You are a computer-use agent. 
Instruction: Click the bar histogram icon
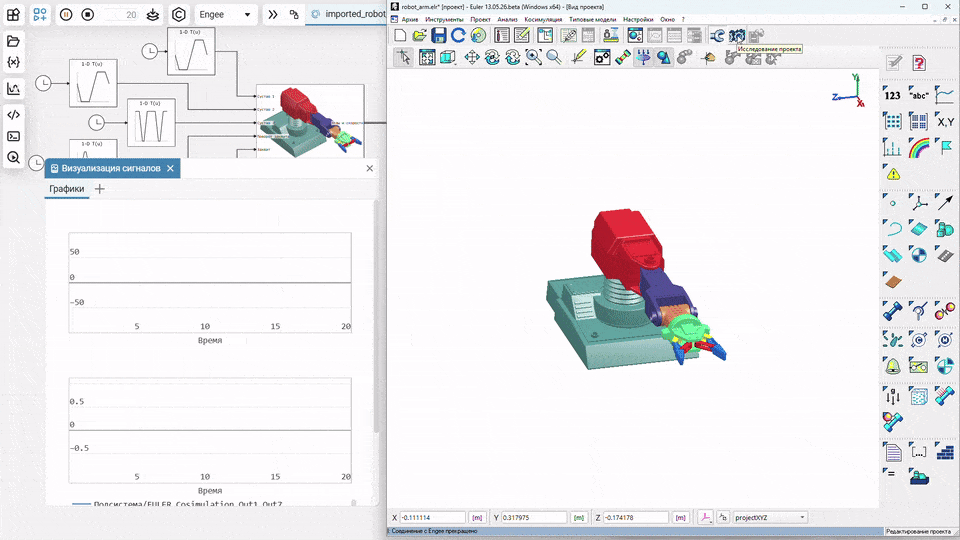click(893, 148)
